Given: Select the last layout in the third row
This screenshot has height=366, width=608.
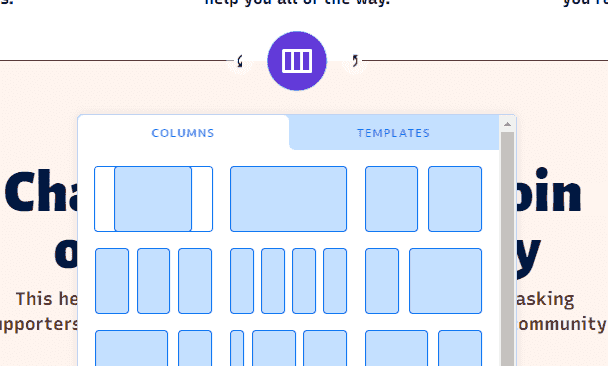Looking at the screenshot, I should click(x=423, y=348).
